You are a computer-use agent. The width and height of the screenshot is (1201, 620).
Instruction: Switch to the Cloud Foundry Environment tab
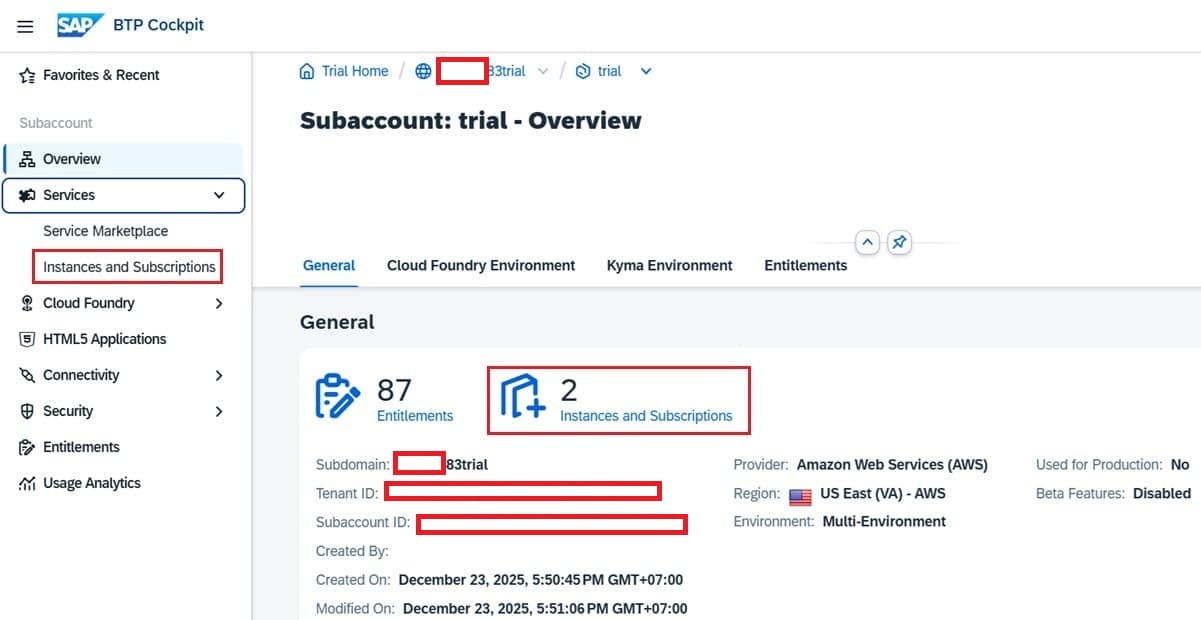coord(481,265)
